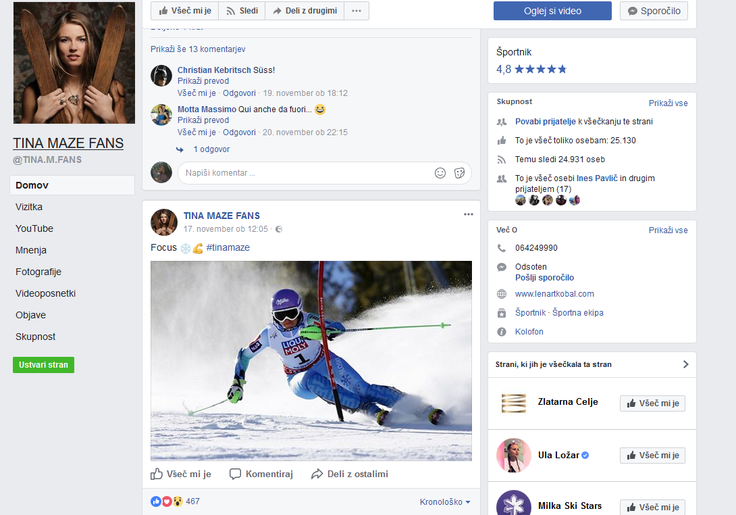Click the #tinamaze hashtag
The height and width of the screenshot is (515, 736).
(x=228, y=247)
